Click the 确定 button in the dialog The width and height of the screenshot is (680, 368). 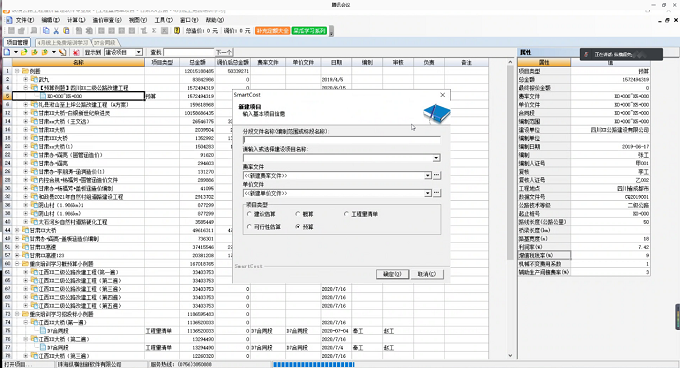point(392,274)
